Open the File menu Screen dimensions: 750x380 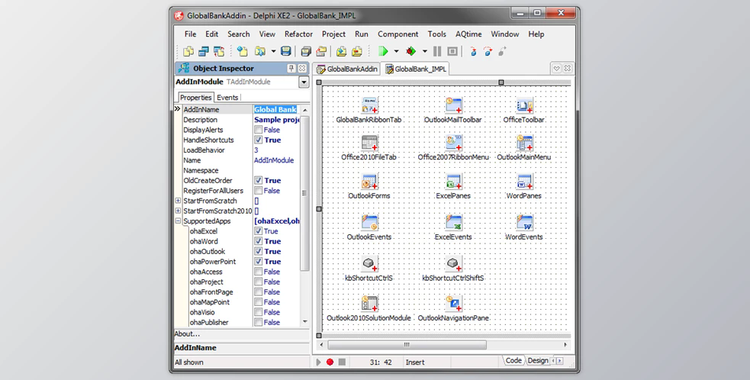(x=190, y=34)
